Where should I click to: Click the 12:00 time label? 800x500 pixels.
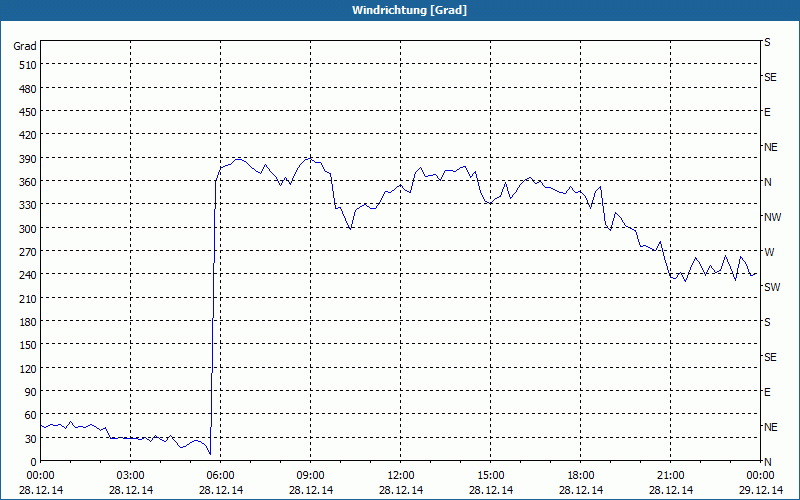coord(401,476)
